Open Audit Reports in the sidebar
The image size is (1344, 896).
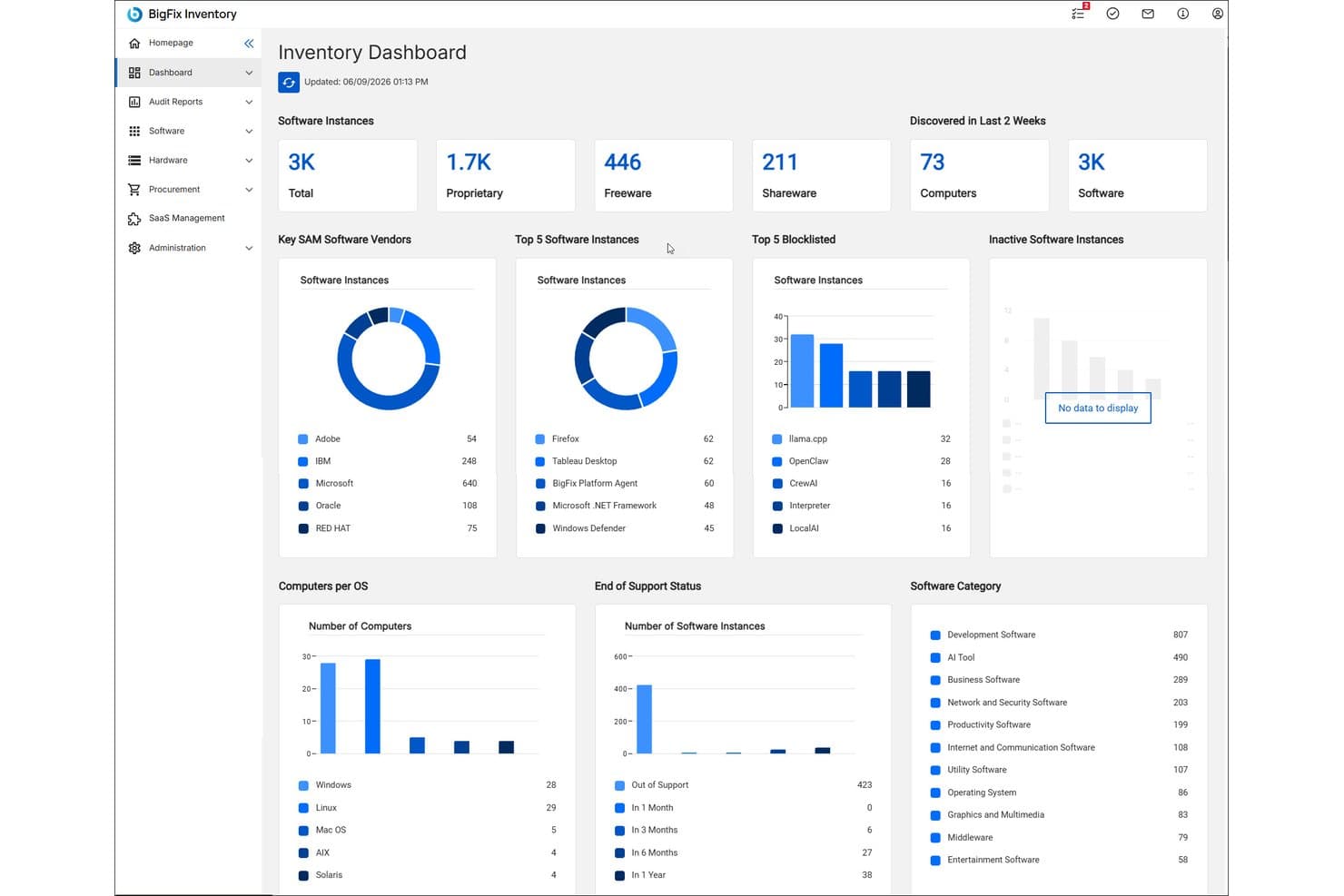coord(175,102)
